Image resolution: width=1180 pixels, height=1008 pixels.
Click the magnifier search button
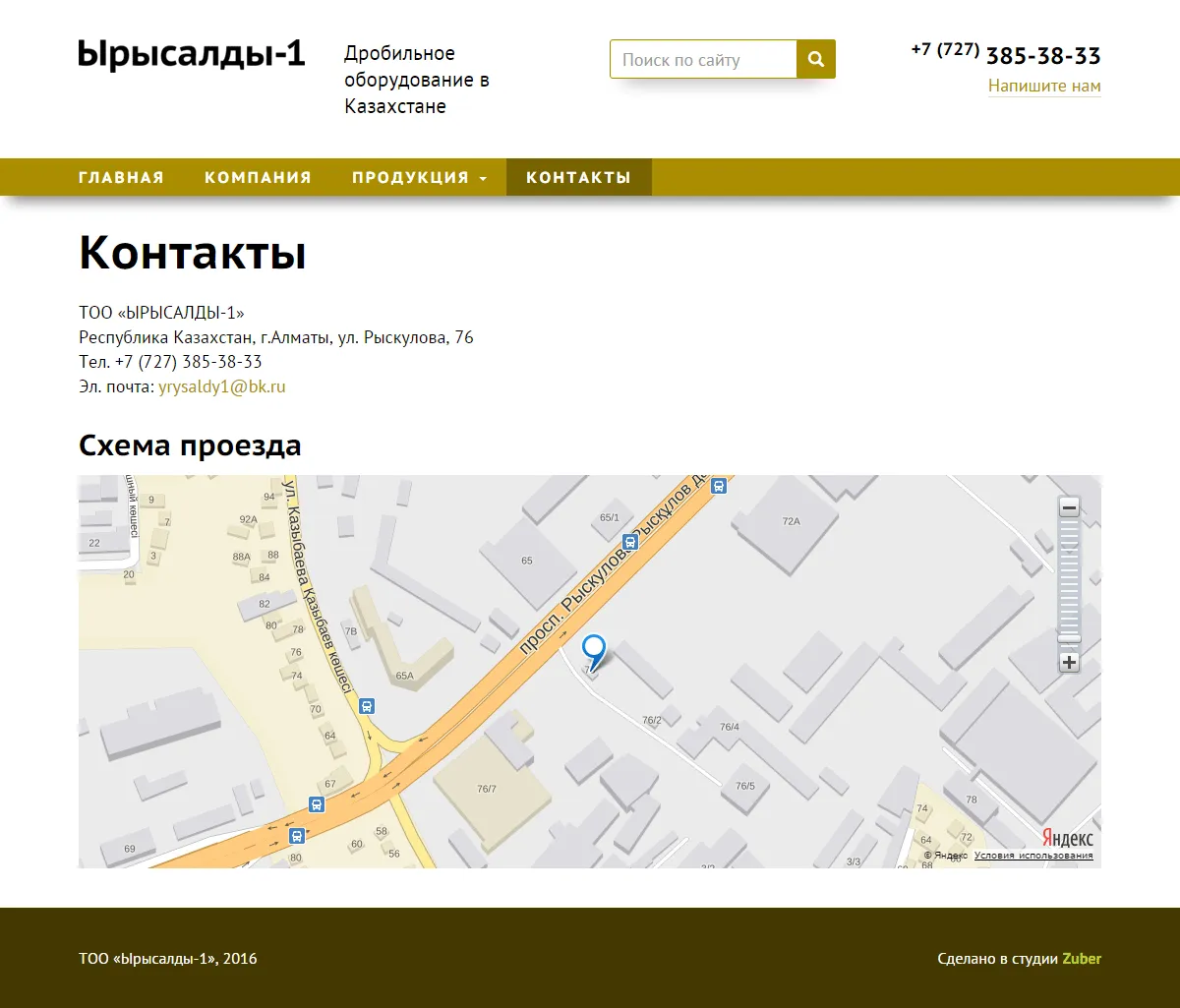point(815,59)
